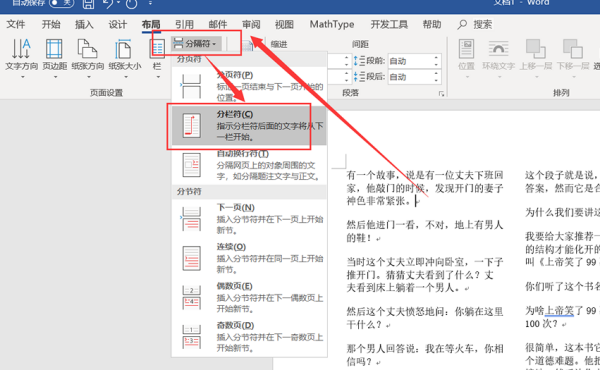Click the paragraph starting 然后他进门一看
This screenshot has height=370, width=600.
coord(425,231)
